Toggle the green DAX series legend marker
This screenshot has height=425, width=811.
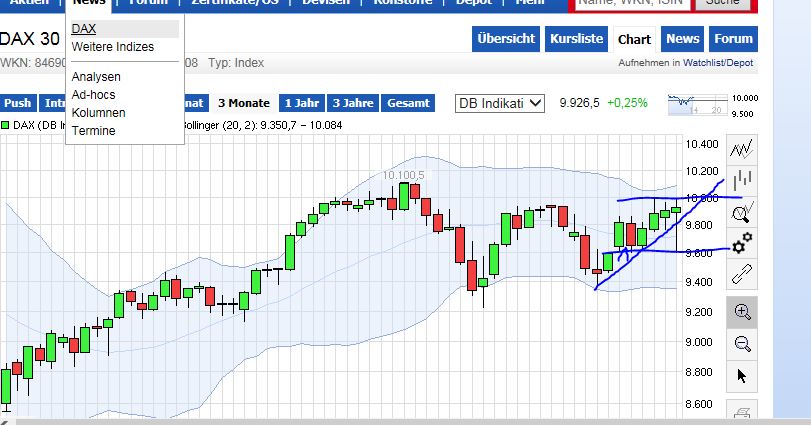click(x=5, y=125)
